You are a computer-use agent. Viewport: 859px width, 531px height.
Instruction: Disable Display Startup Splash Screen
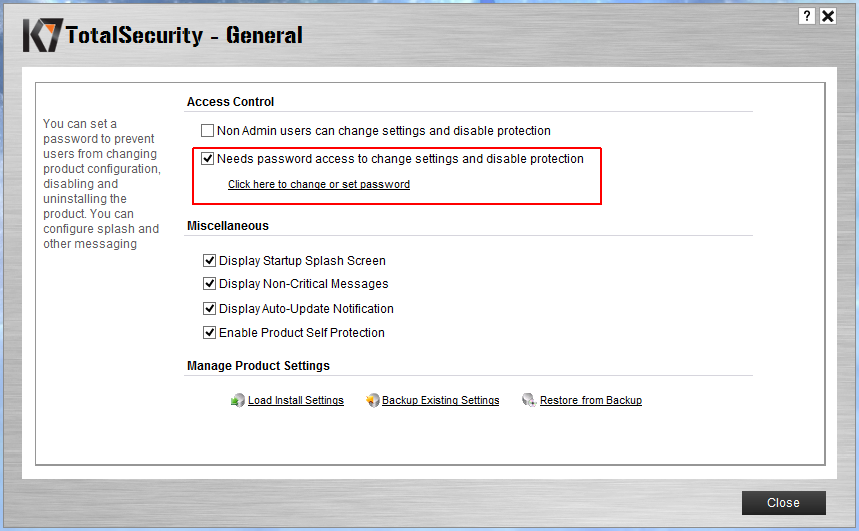tap(210, 261)
